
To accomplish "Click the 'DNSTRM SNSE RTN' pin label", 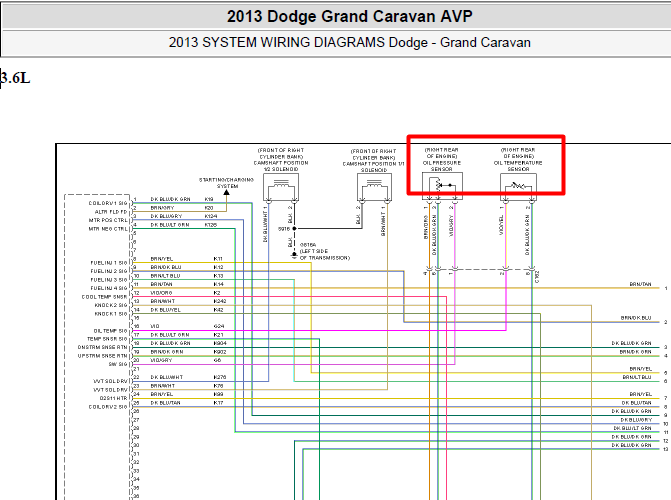I will [103, 348].
